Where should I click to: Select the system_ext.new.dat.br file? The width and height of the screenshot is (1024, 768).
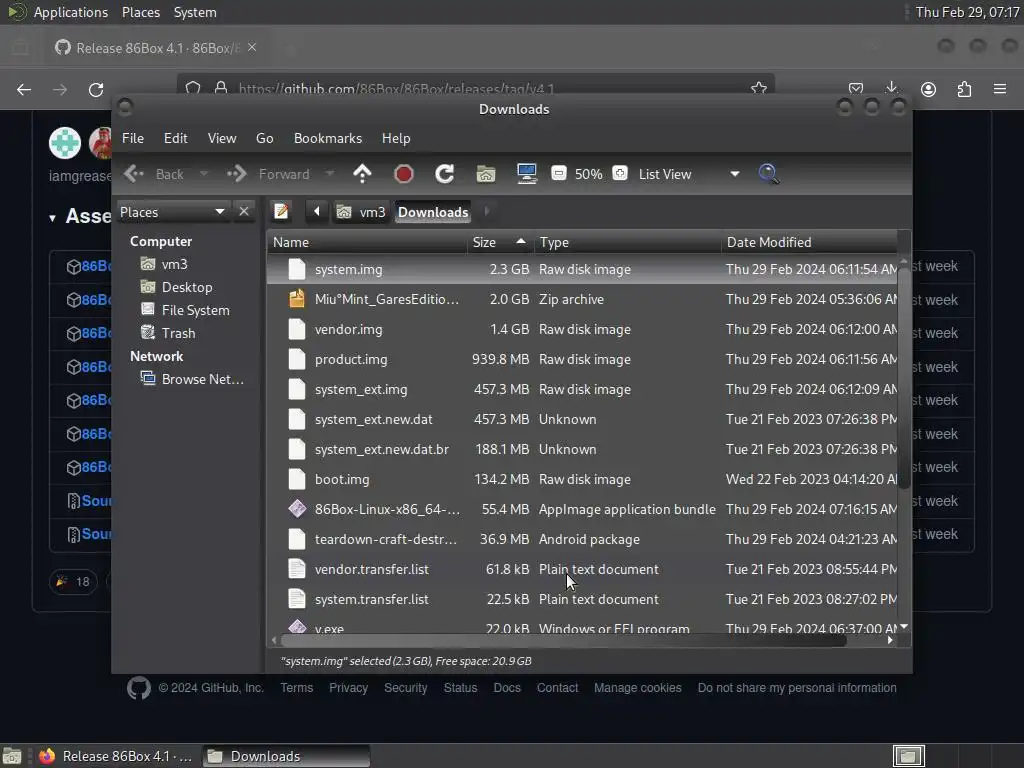[582, 449]
